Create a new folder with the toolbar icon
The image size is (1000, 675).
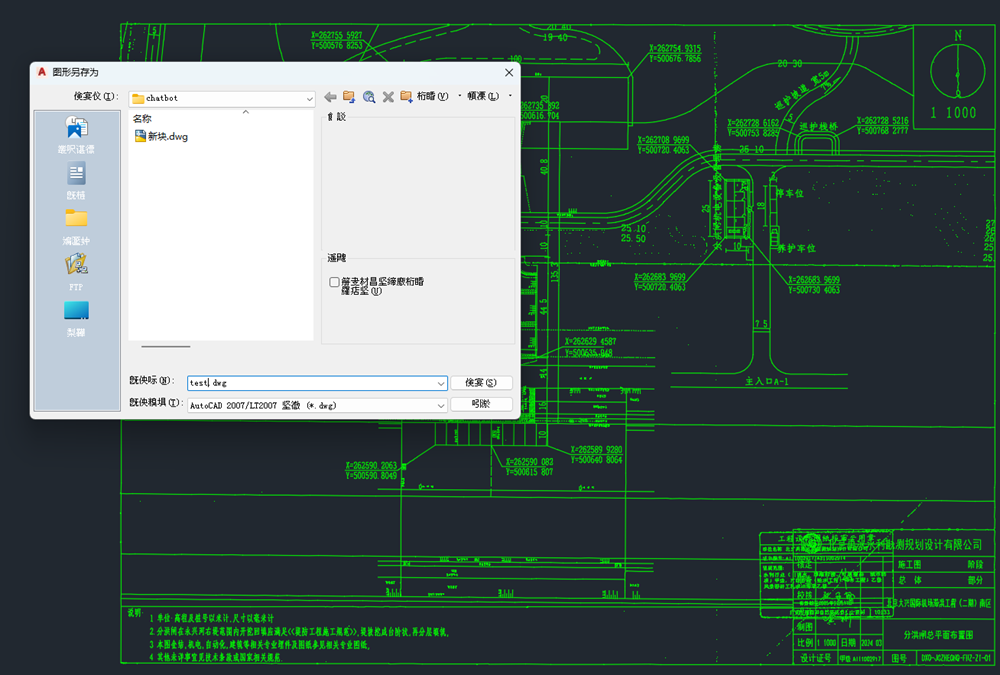click(x=406, y=96)
